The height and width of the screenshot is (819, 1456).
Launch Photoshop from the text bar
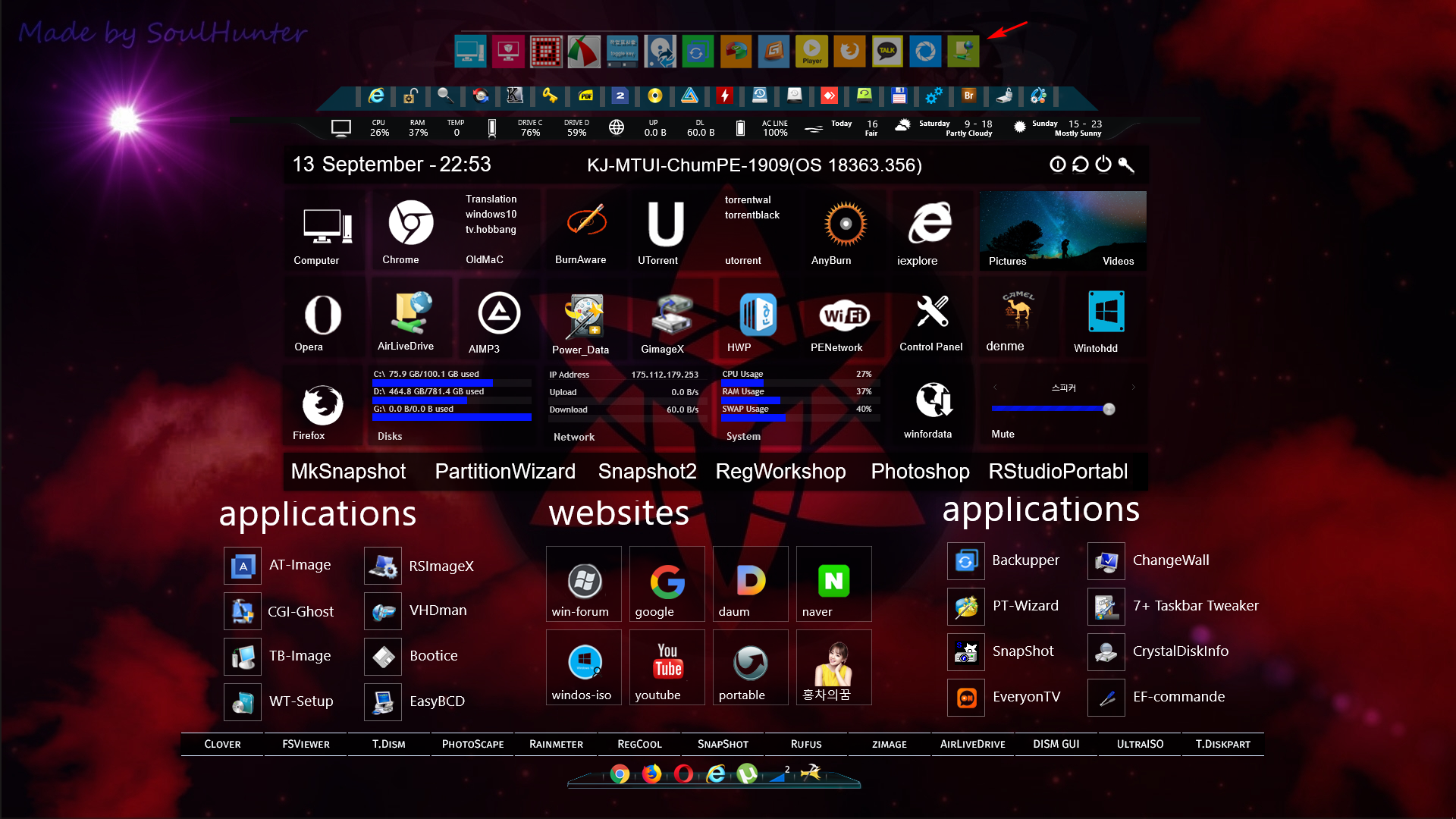coord(920,472)
